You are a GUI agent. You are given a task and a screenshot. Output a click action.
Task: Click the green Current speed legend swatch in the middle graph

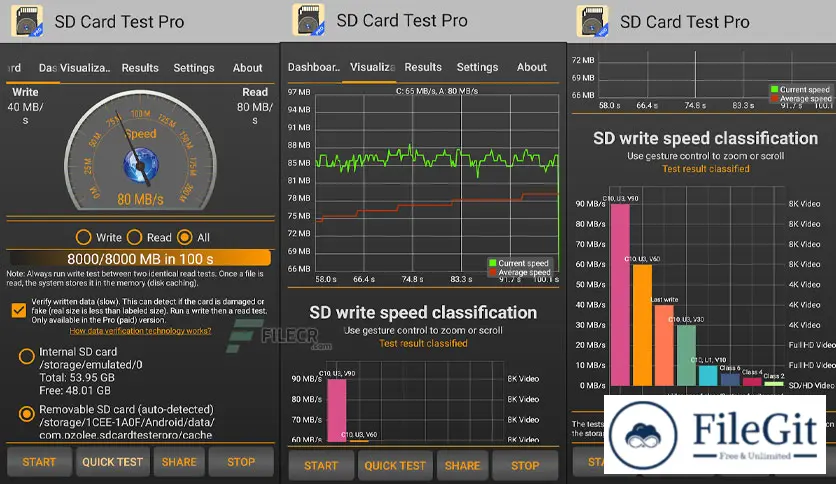[493, 263]
